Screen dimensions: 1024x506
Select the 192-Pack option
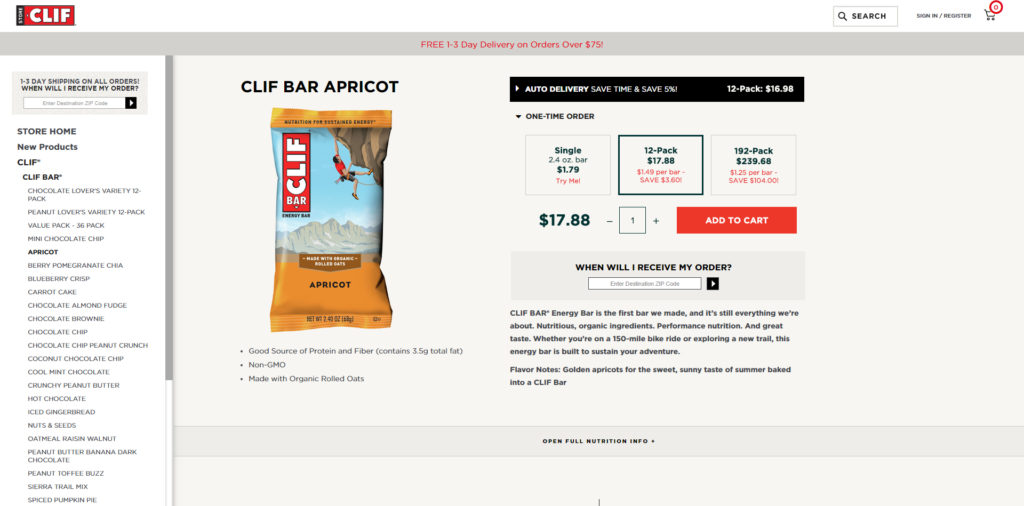point(753,165)
